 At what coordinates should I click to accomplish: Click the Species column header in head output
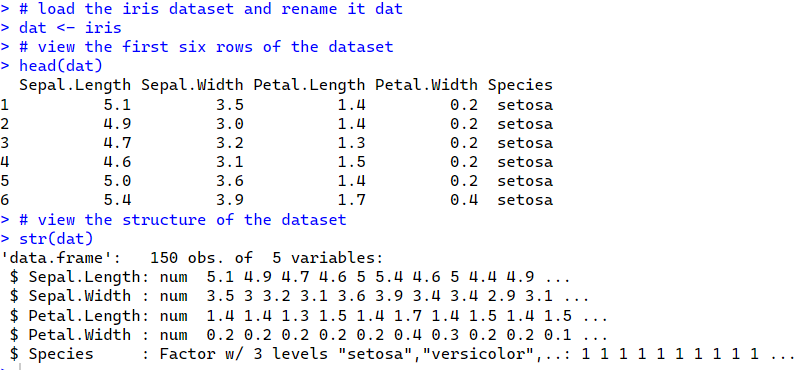click(x=520, y=85)
